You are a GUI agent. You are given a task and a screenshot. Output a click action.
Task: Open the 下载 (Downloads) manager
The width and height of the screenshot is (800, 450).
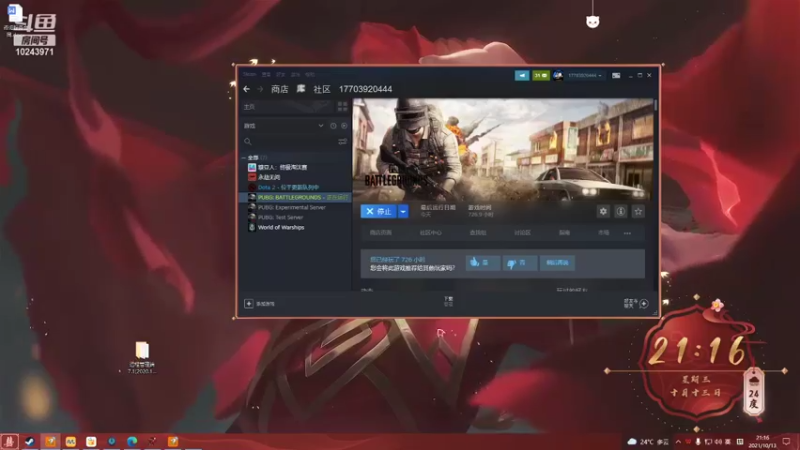click(448, 301)
